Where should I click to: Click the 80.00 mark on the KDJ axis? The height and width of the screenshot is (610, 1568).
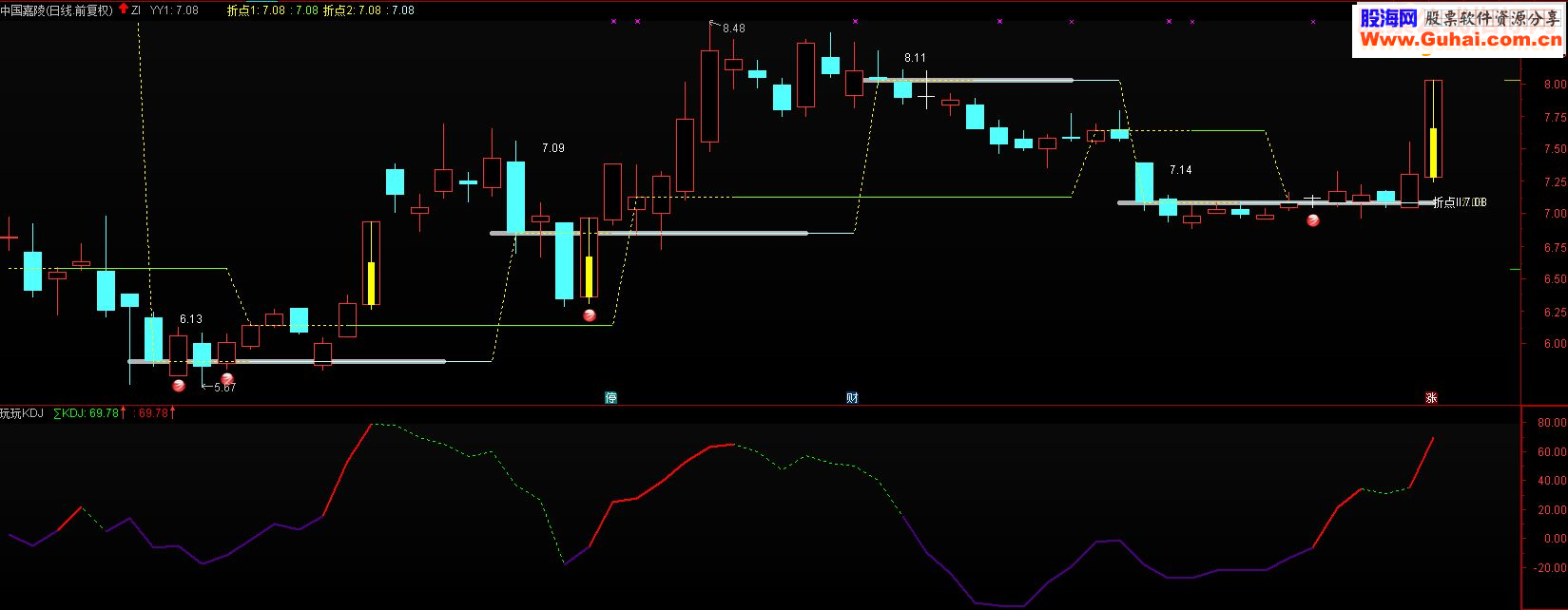[1552, 423]
